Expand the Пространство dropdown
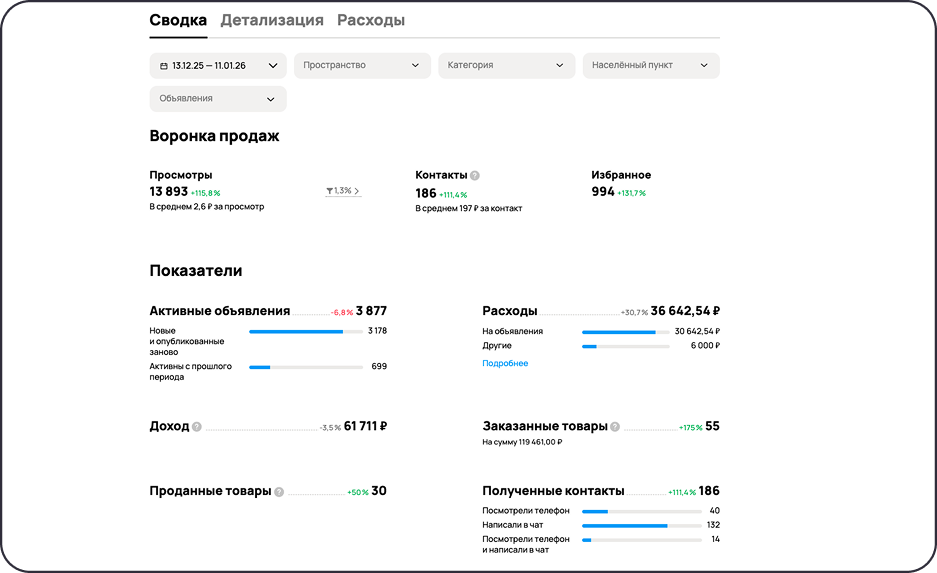This screenshot has height=573, width=937. [x=362, y=66]
